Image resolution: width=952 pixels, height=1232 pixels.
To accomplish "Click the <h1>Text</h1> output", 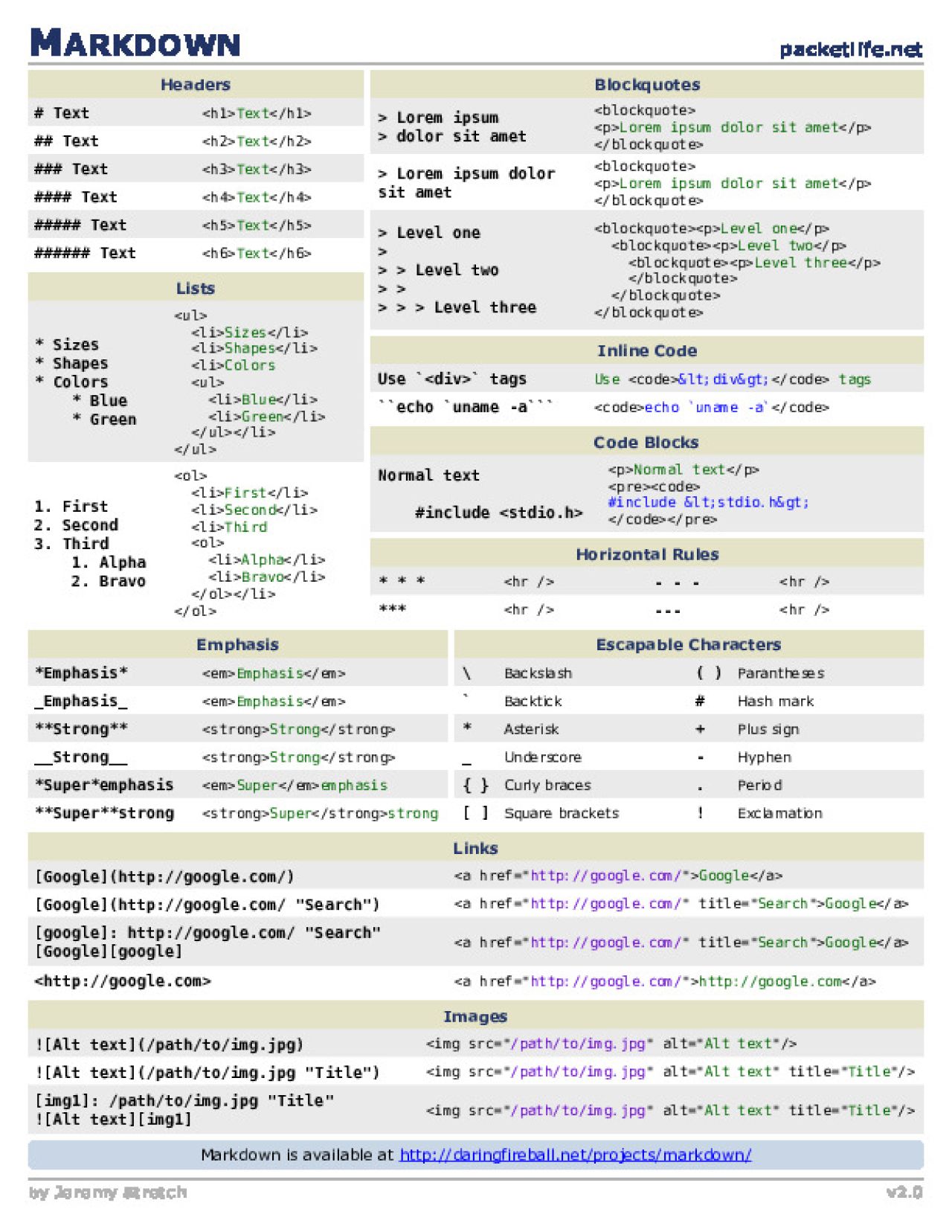I will click(257, 113).
